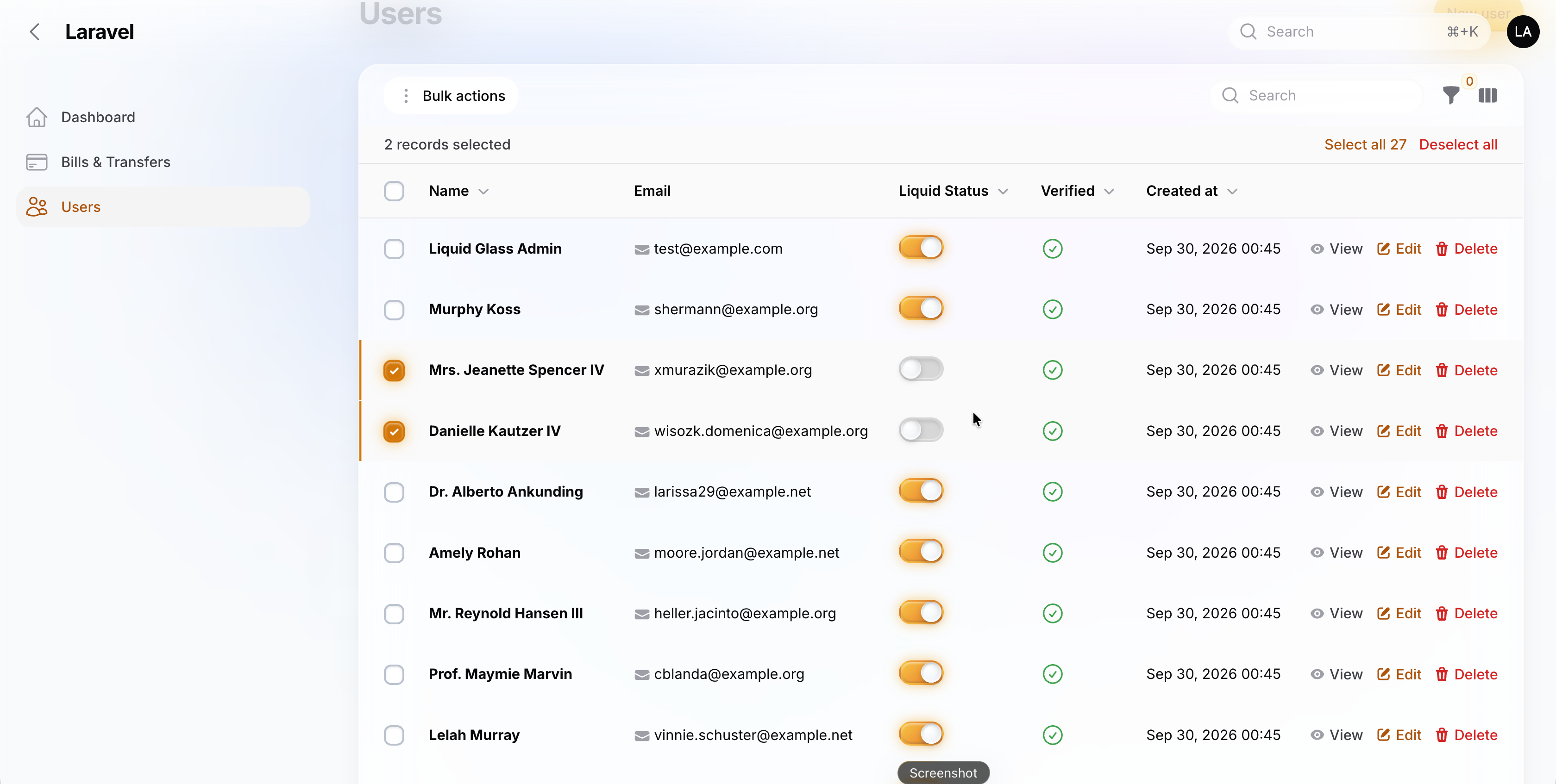Image resolution: width=1556 pixels, height=784 pixels.
Task: Click the name Lelah Murray
Action: tap(474, 735)
